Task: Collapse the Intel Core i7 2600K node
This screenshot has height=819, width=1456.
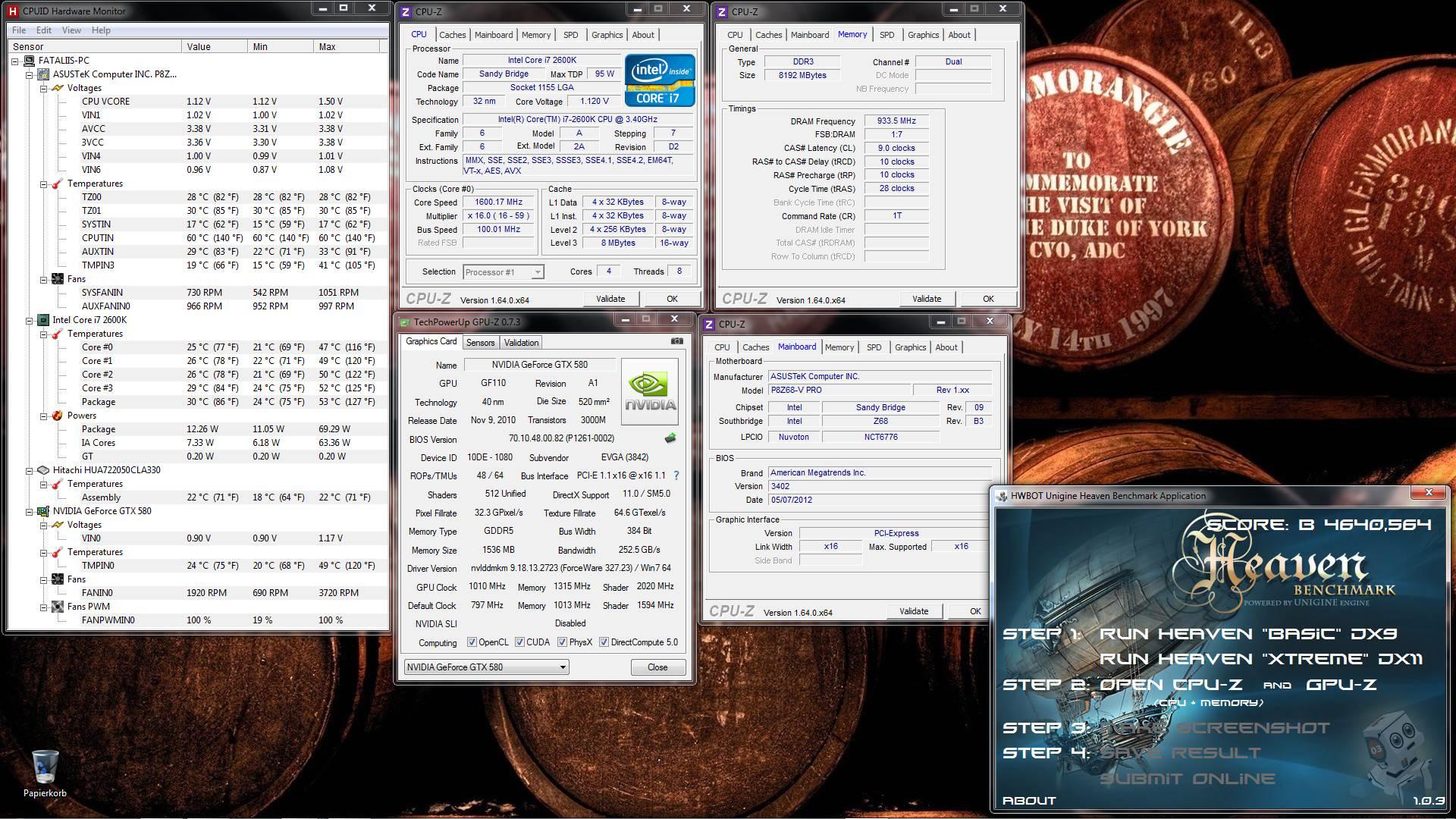Action: [29, 320]
